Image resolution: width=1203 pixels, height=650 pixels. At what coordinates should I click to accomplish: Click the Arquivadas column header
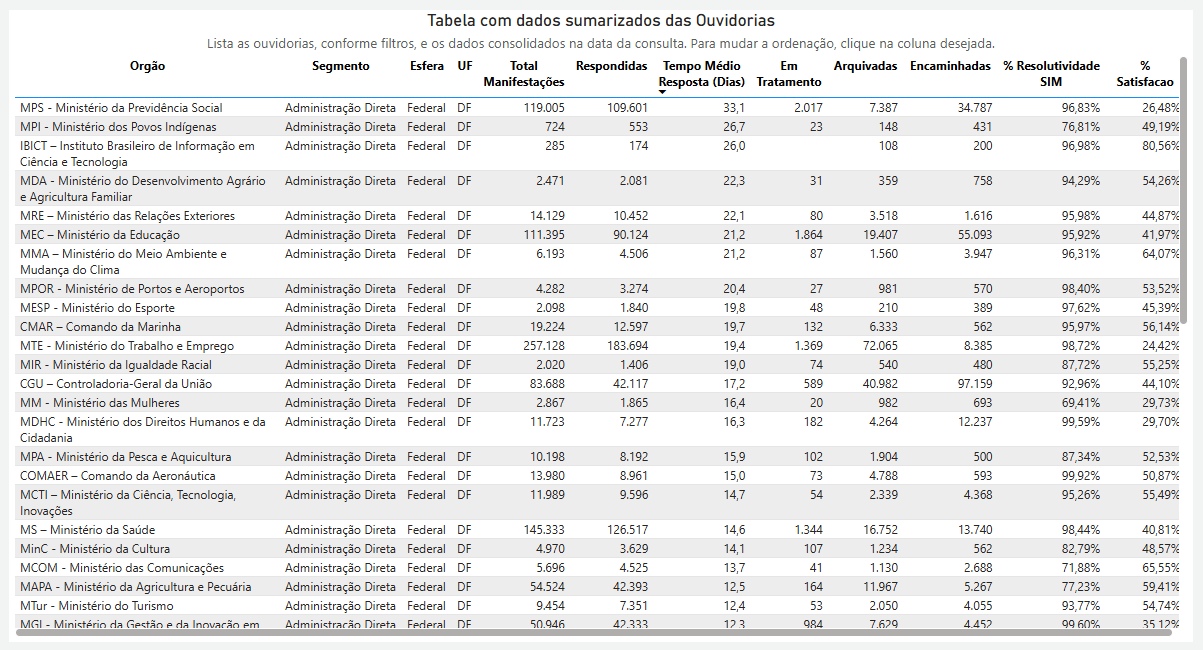865,67
